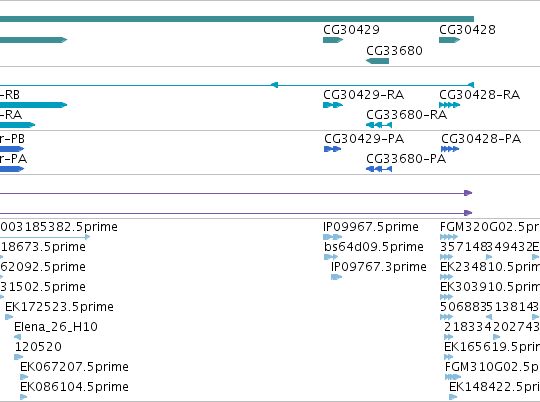Click the CG30428-PA protein glyph
Viewport: 540px width, 402px height.
coord(450,149)
